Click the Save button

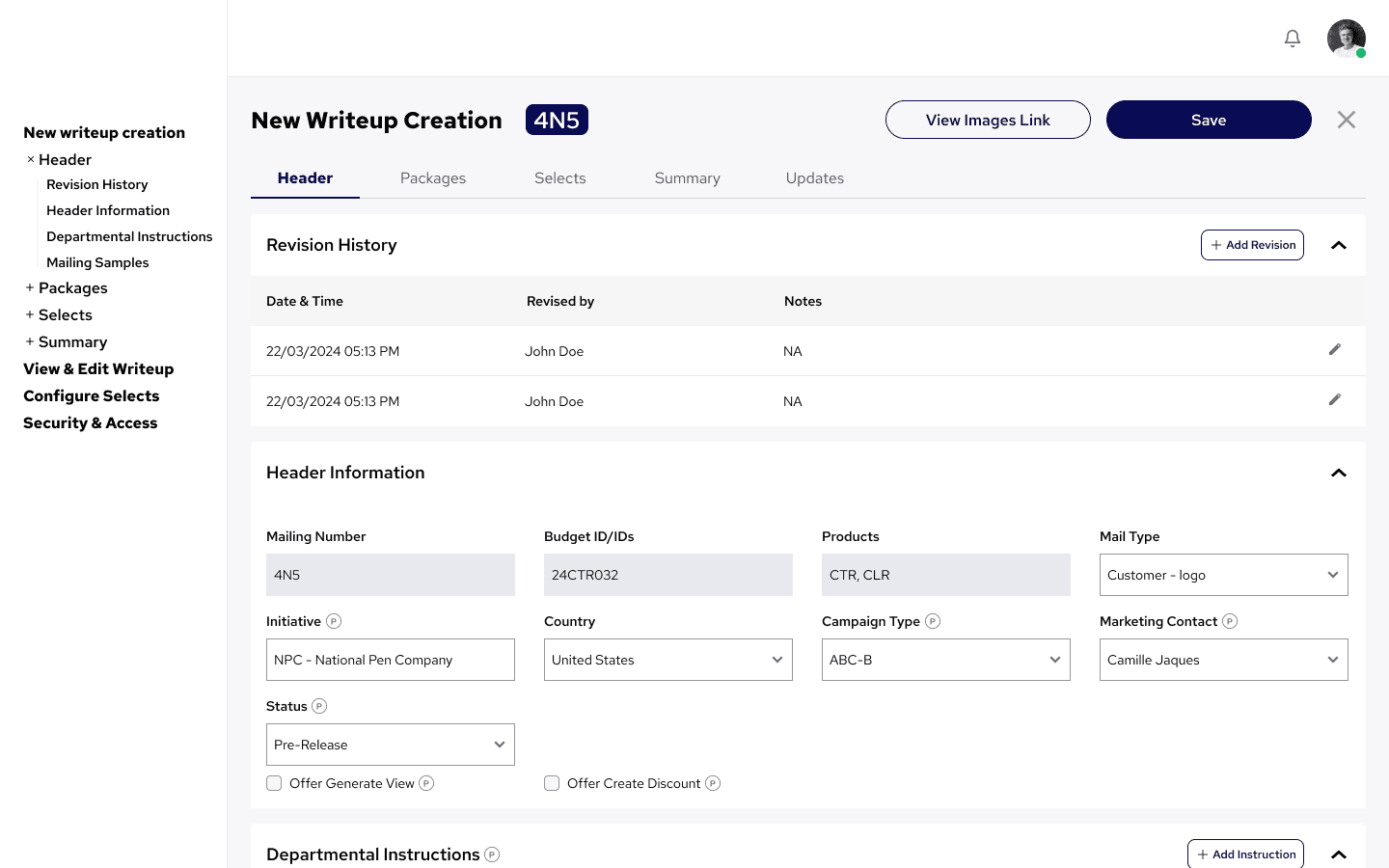pyautogui.click(x=1209, y=120)
